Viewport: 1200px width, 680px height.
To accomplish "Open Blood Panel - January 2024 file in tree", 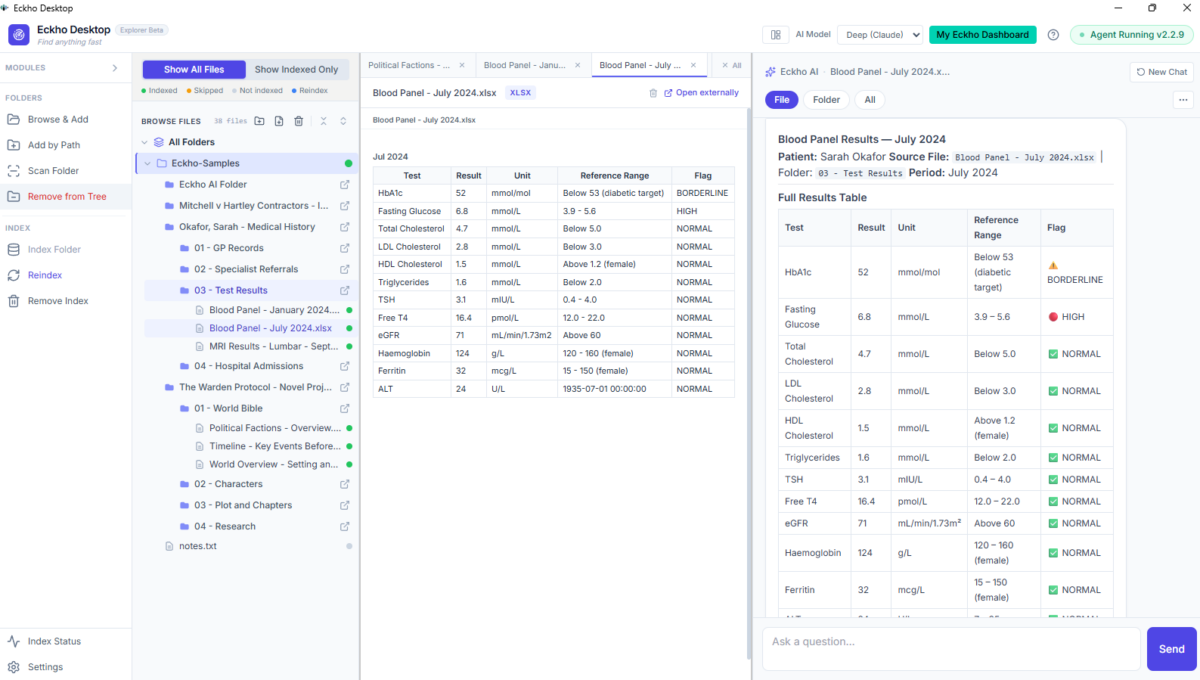I will pyautogui.click(x=275, y=310).
